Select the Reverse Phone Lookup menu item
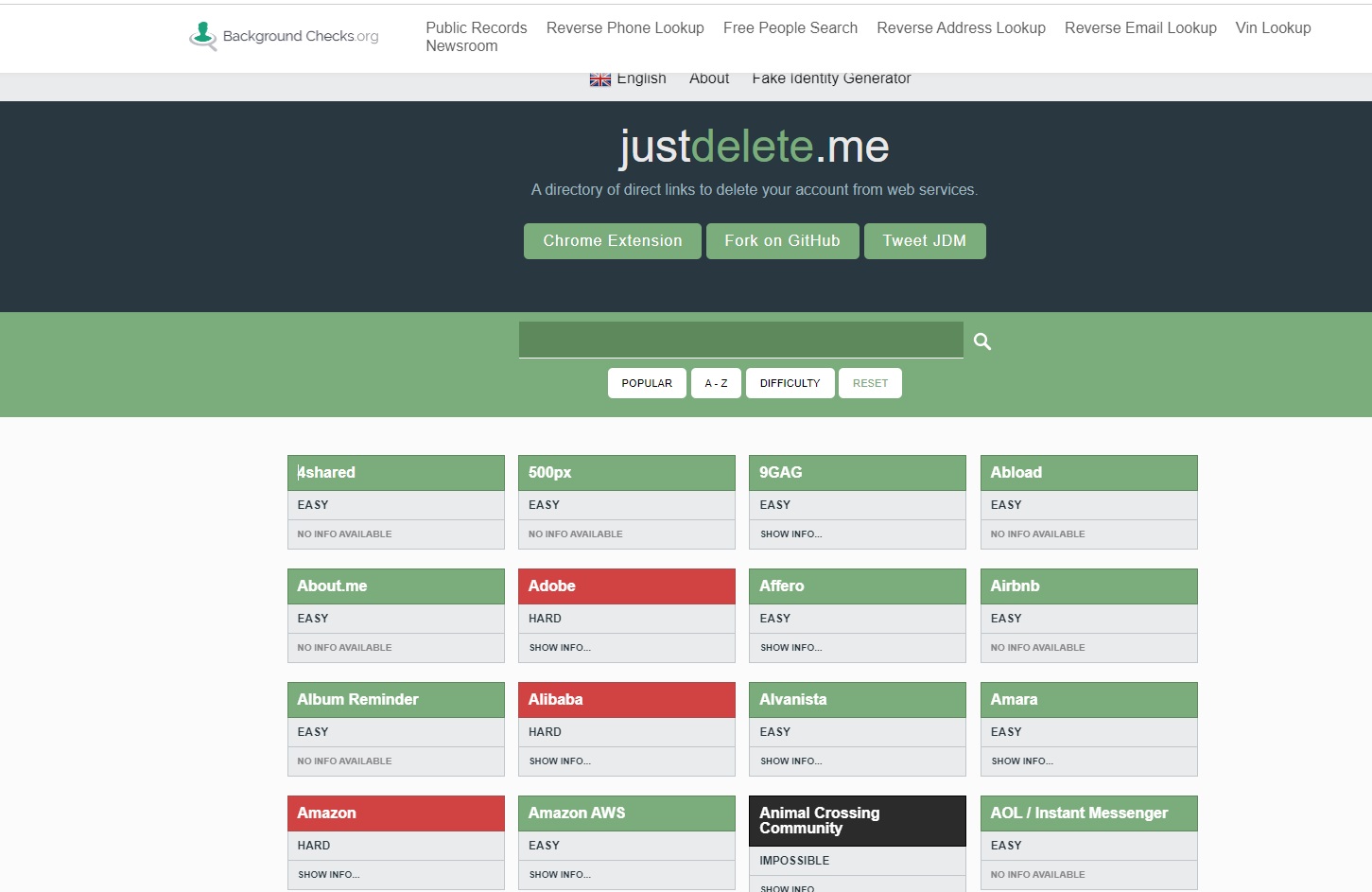 tap(625, 27)
